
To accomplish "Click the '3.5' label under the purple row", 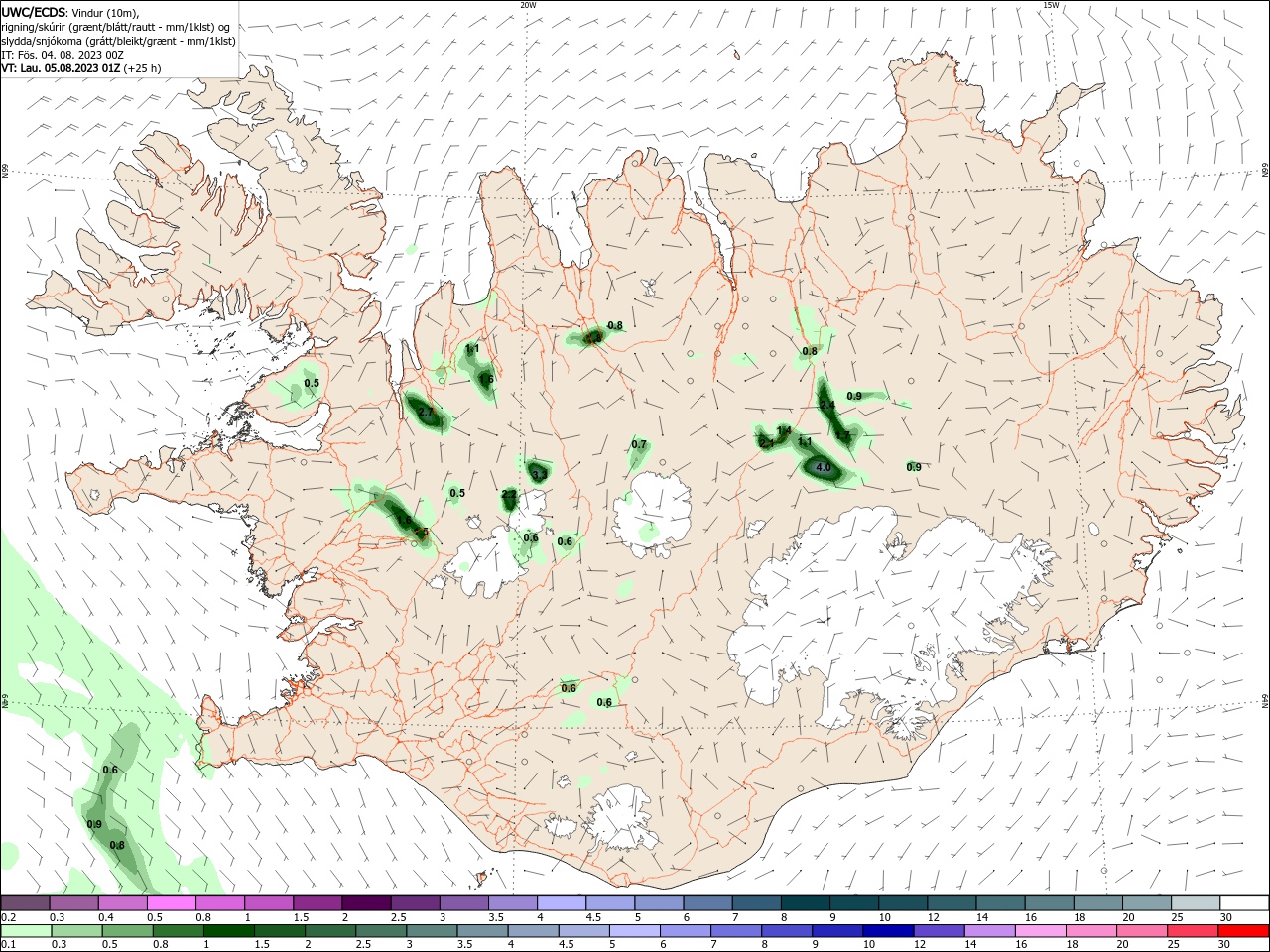I will [497, 918].
